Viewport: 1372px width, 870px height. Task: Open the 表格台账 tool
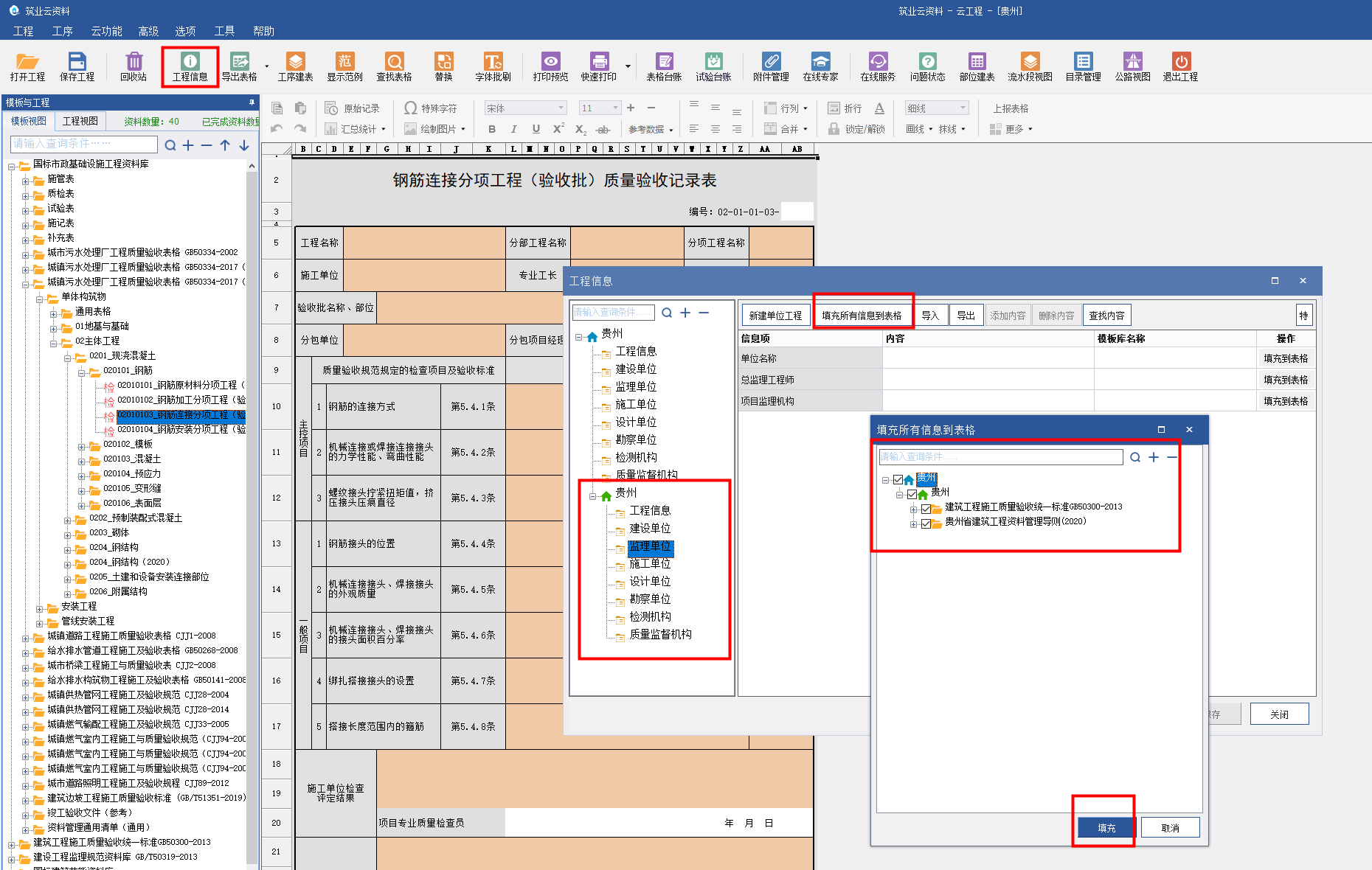click(664, 66)
